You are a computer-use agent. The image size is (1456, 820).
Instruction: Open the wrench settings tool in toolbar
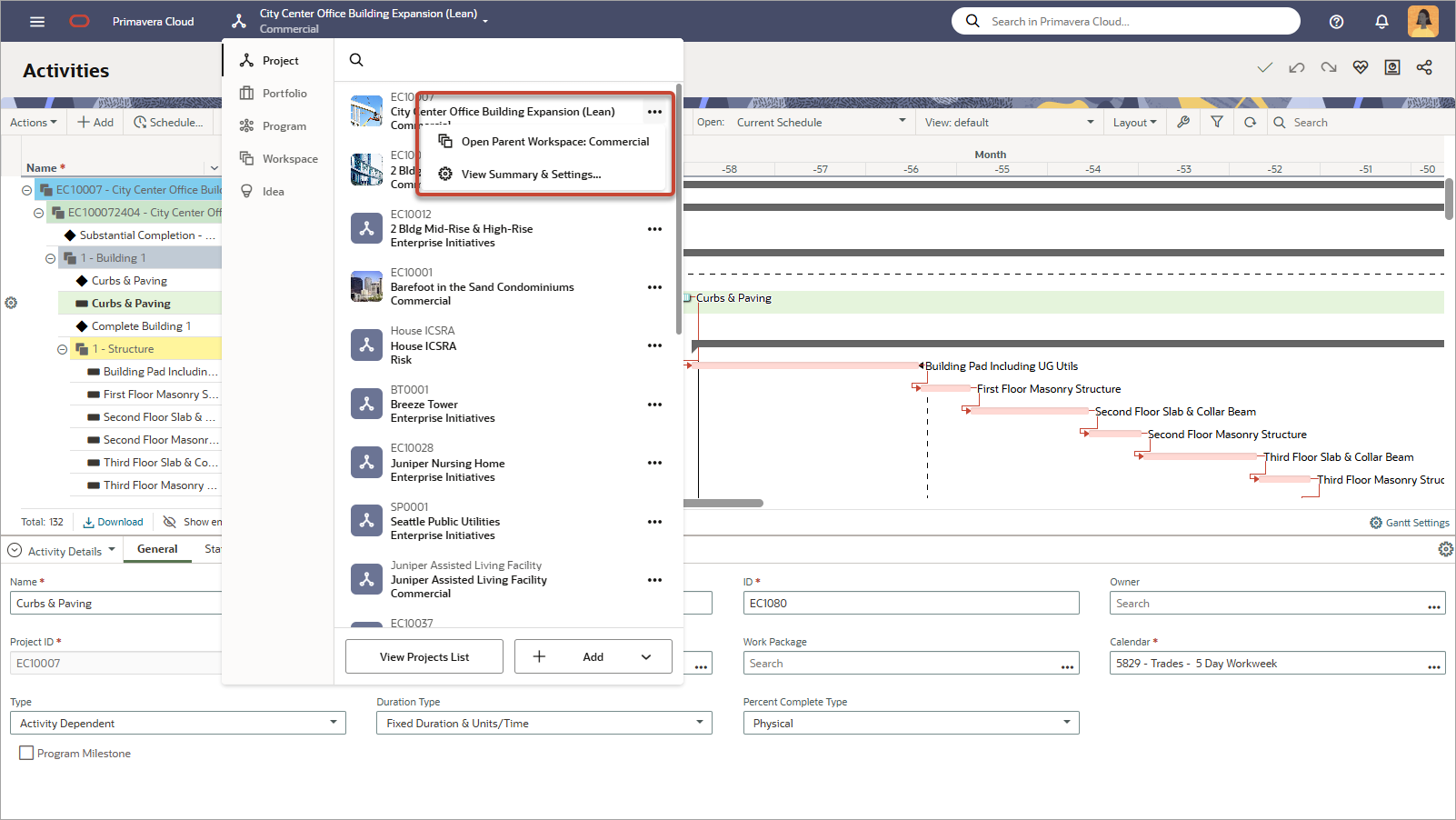coord(1183,122)
